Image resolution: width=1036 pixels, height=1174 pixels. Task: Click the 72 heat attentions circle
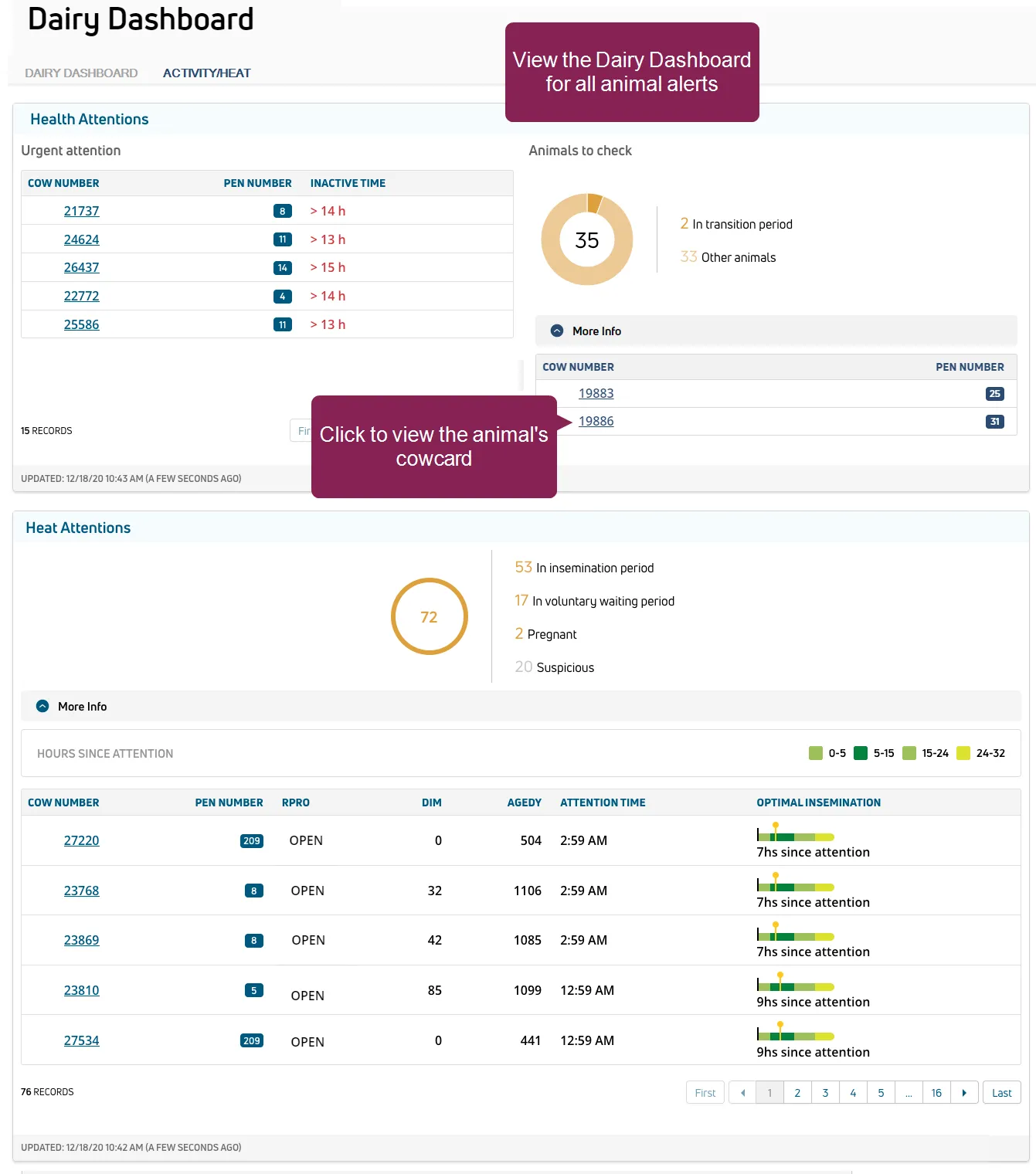pyautogui.click(x=429, y=616)
